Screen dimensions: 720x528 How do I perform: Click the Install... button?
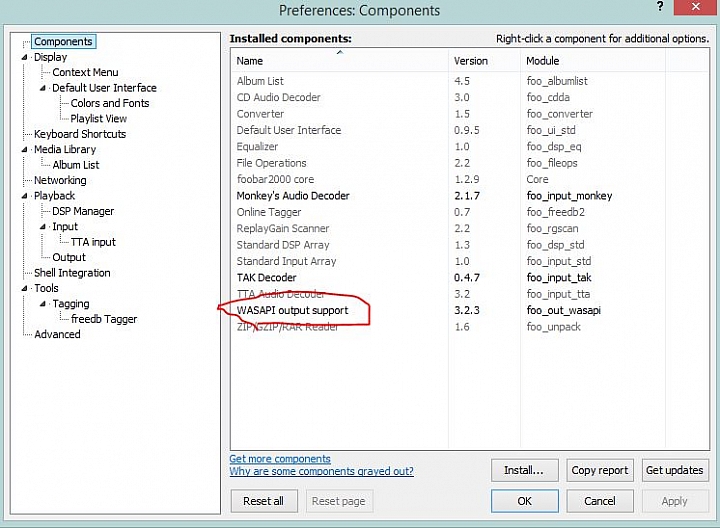(x=524, y=470)
